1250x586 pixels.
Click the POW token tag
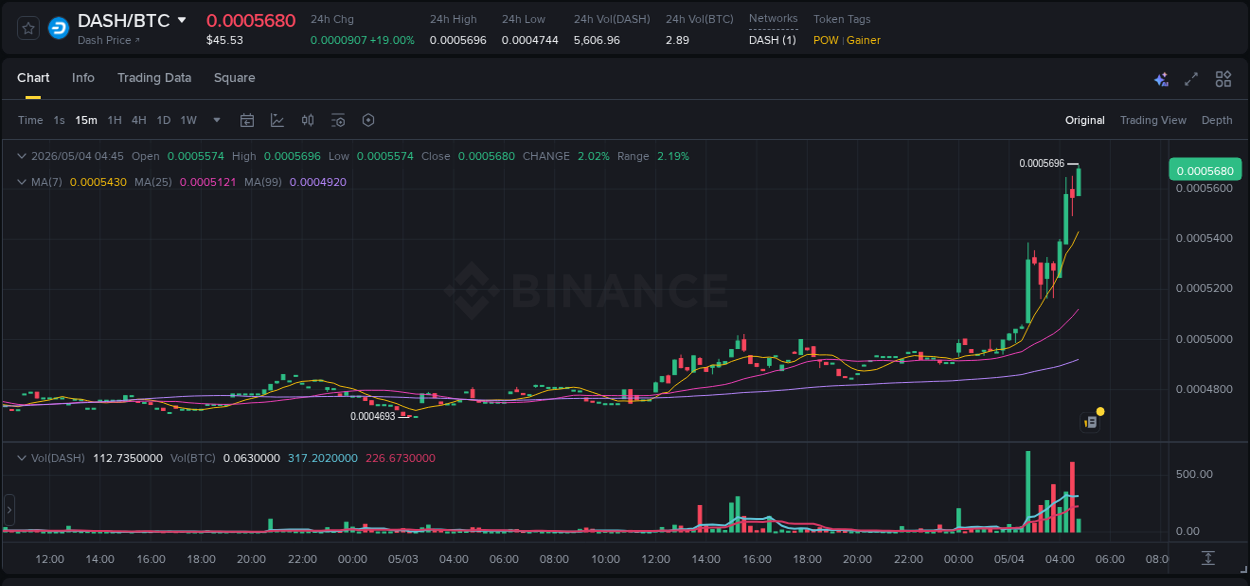(x=826, y=40)
